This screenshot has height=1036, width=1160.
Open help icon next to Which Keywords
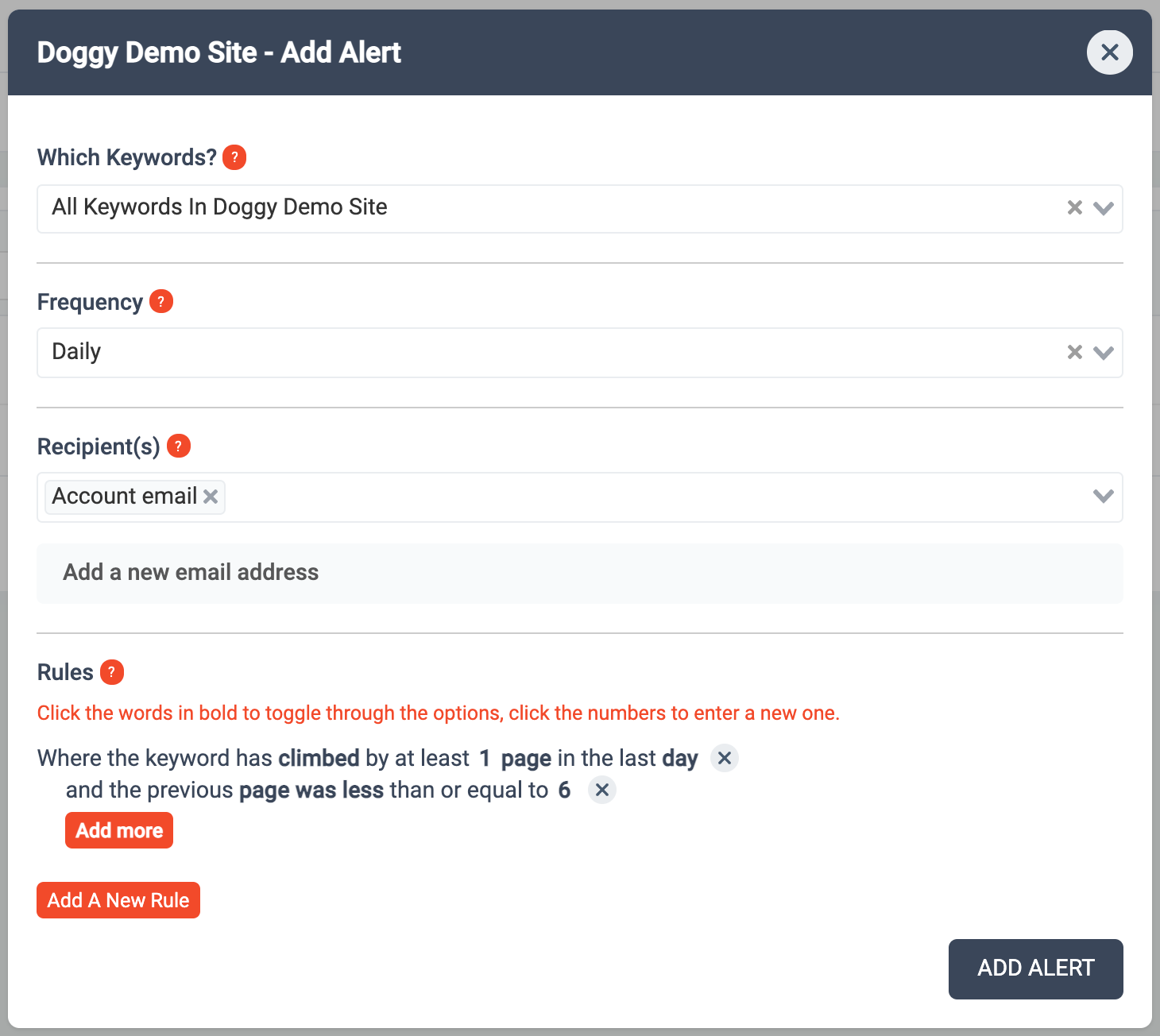(x=234, y=157)
